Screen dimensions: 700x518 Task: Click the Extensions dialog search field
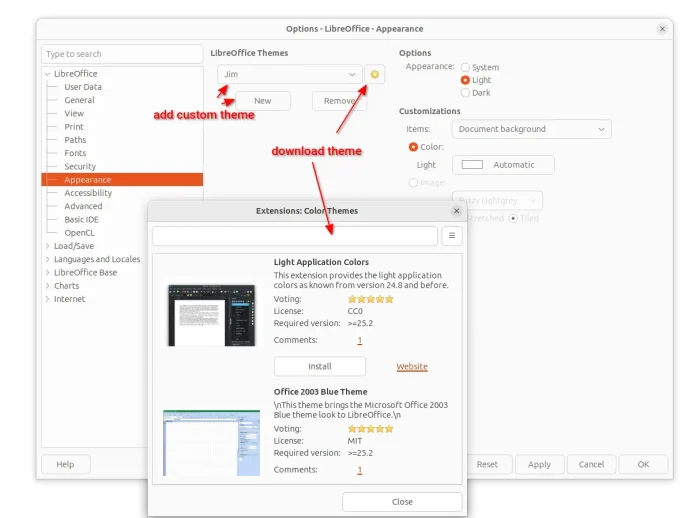[x=295, y=236]
